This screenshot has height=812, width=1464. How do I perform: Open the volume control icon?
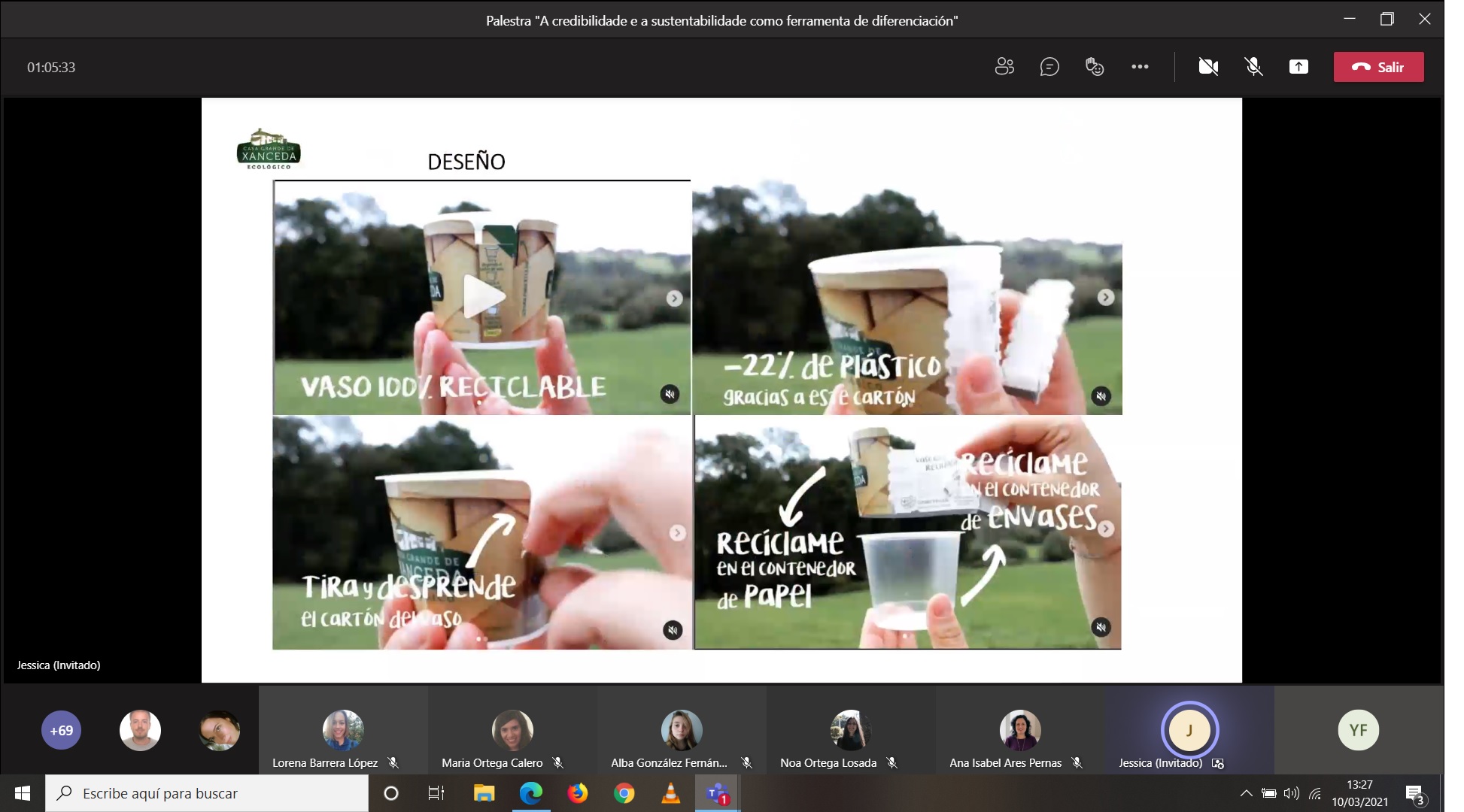pos(1292,793)
